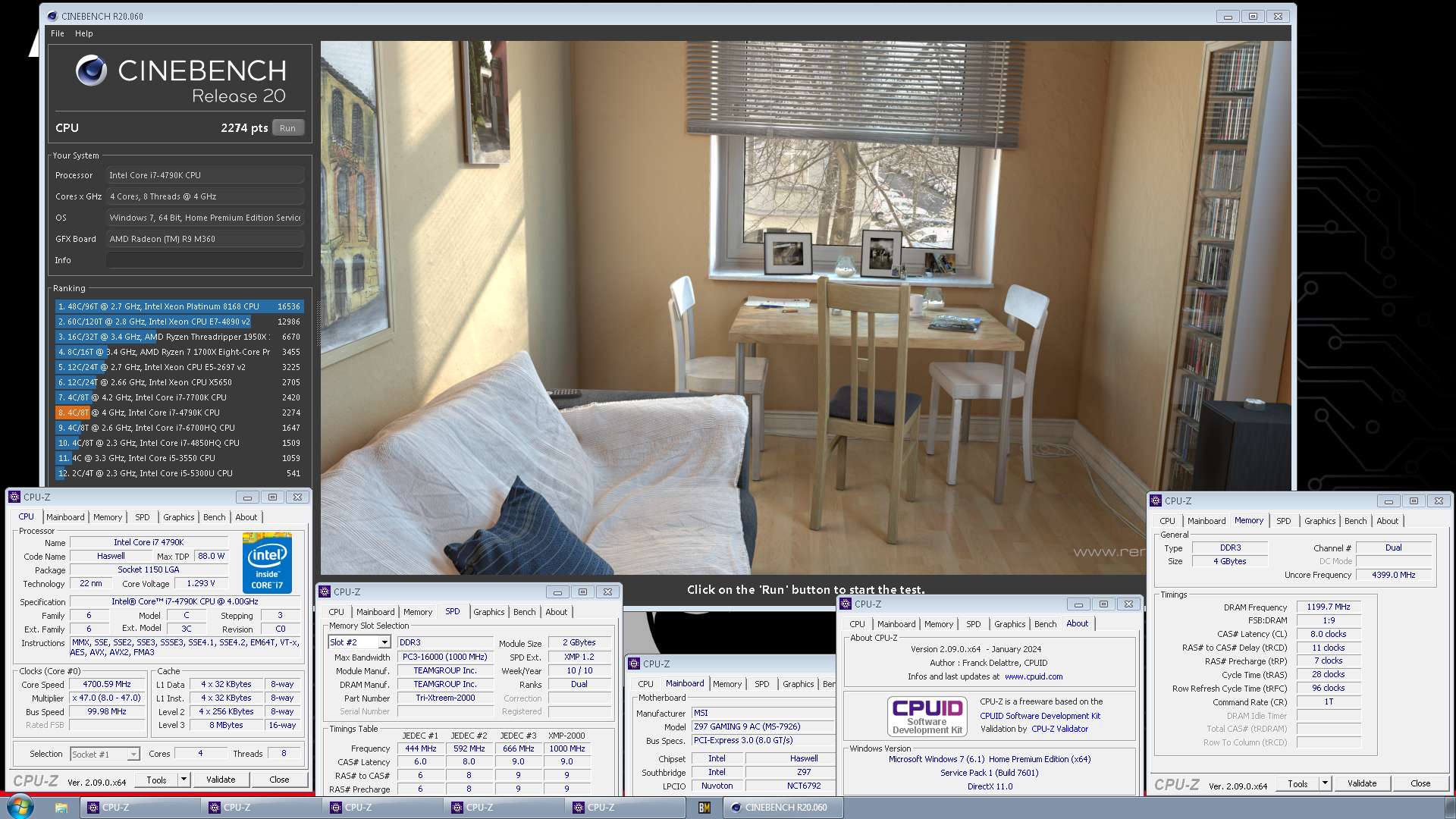
Task: Switch to Mainboard tab in CPU window
Action: (x=65, y=517)
